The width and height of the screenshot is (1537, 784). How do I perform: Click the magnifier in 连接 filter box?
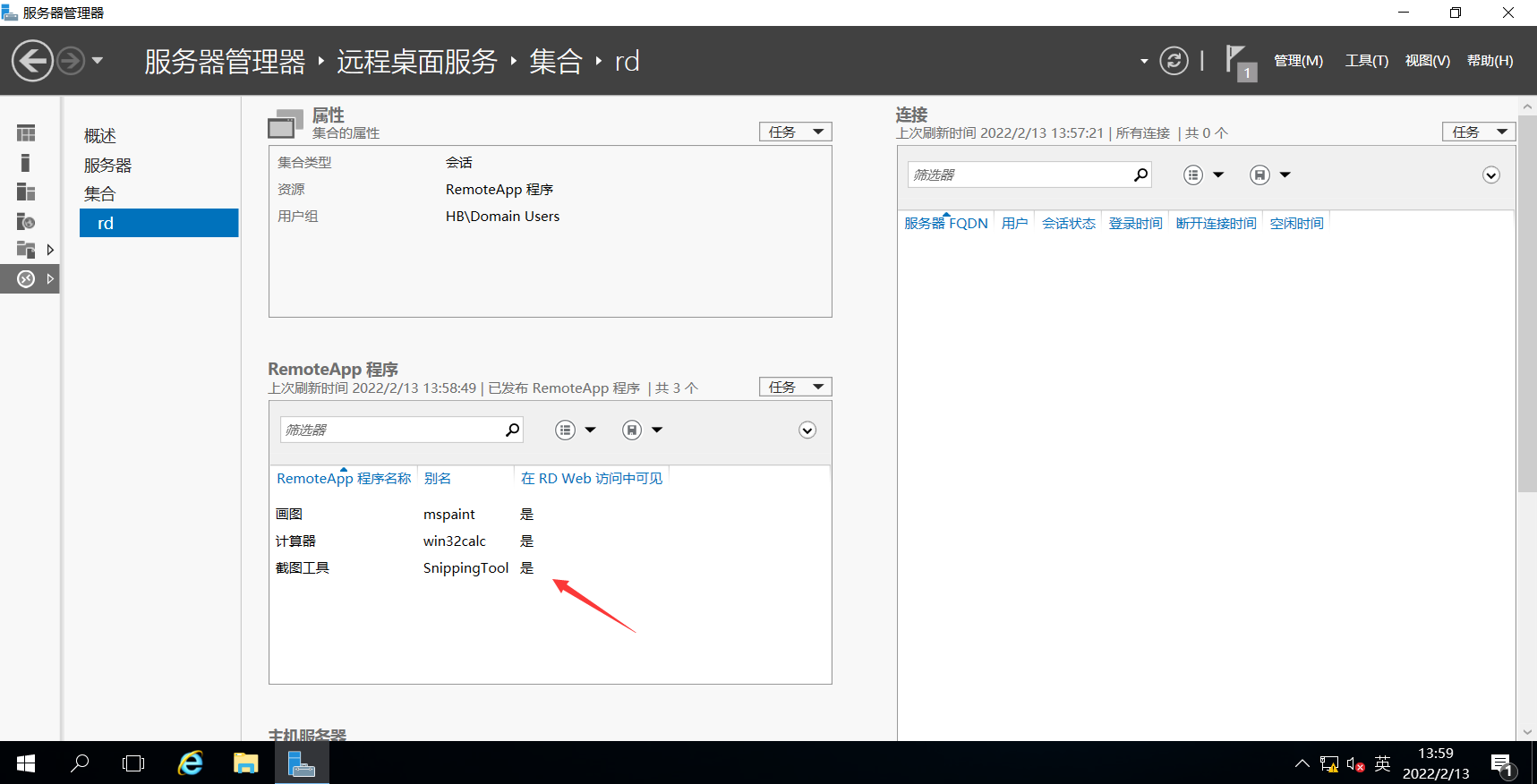coord(1140,175)
